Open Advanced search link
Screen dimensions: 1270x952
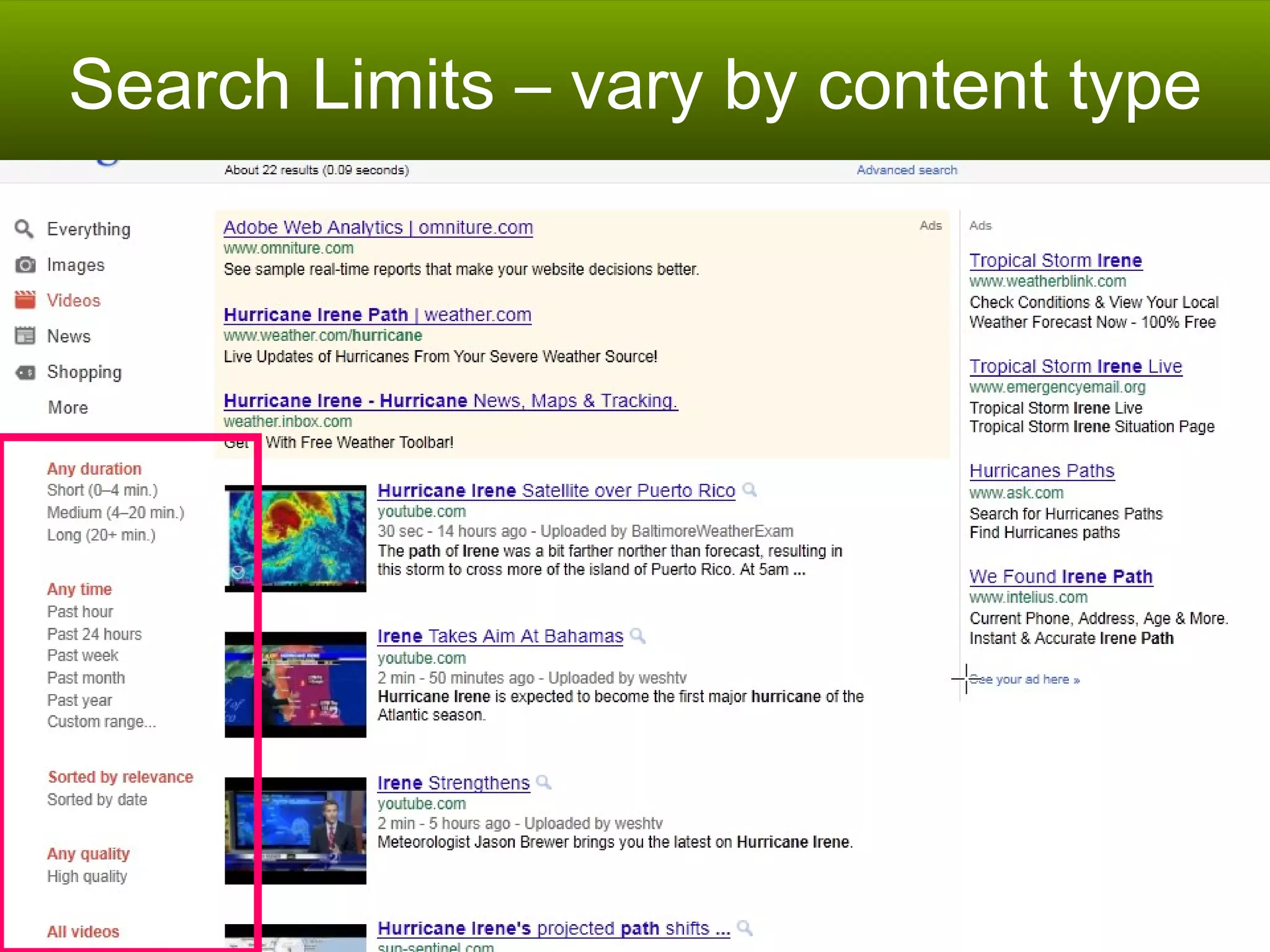coord(907,170)
